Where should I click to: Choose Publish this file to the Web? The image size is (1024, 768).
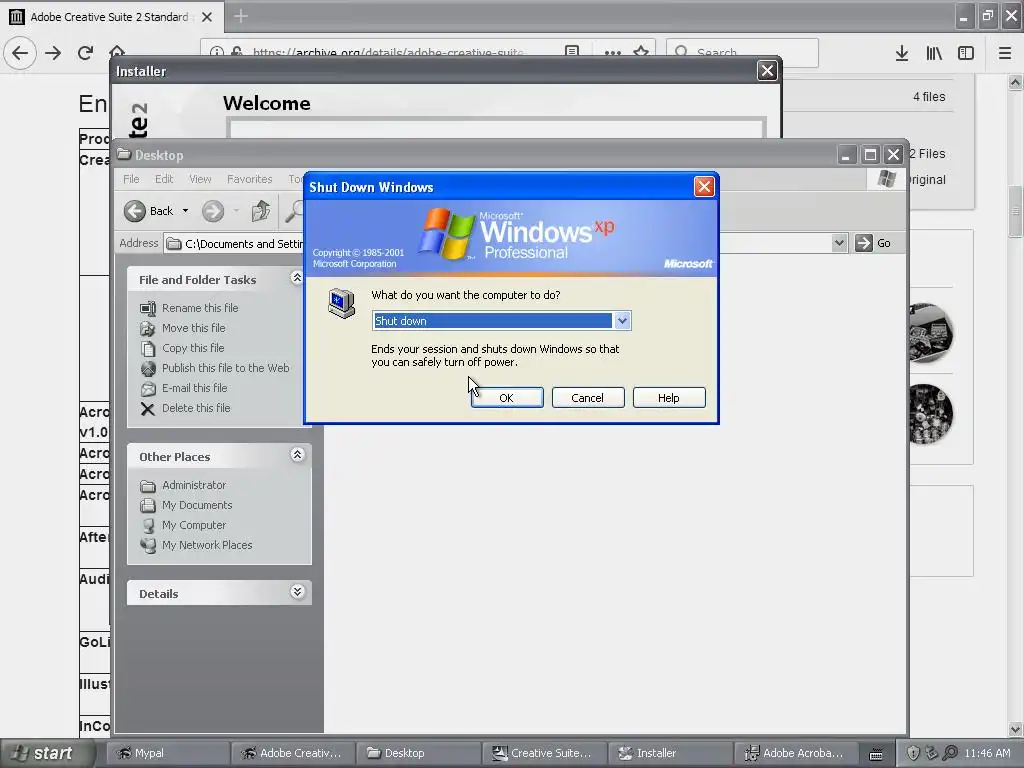coord(225,368)
